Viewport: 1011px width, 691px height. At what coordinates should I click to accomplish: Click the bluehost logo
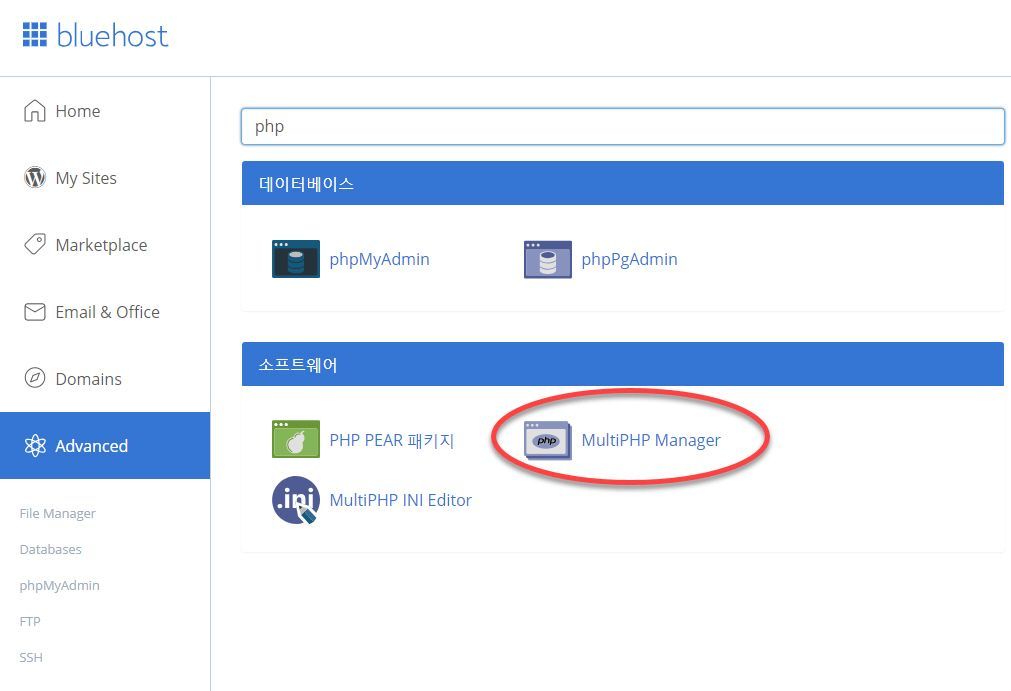coord(95,35)
